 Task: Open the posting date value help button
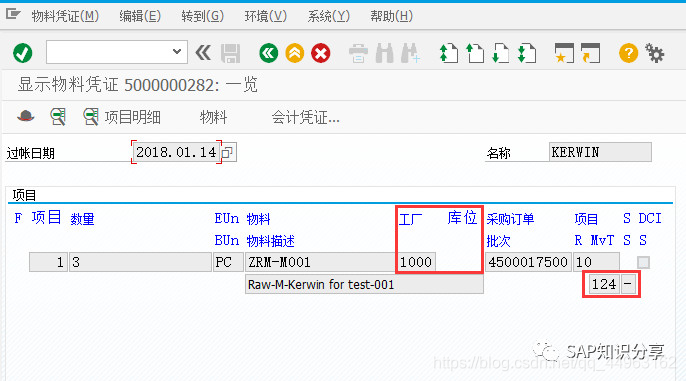pos(228,152)
